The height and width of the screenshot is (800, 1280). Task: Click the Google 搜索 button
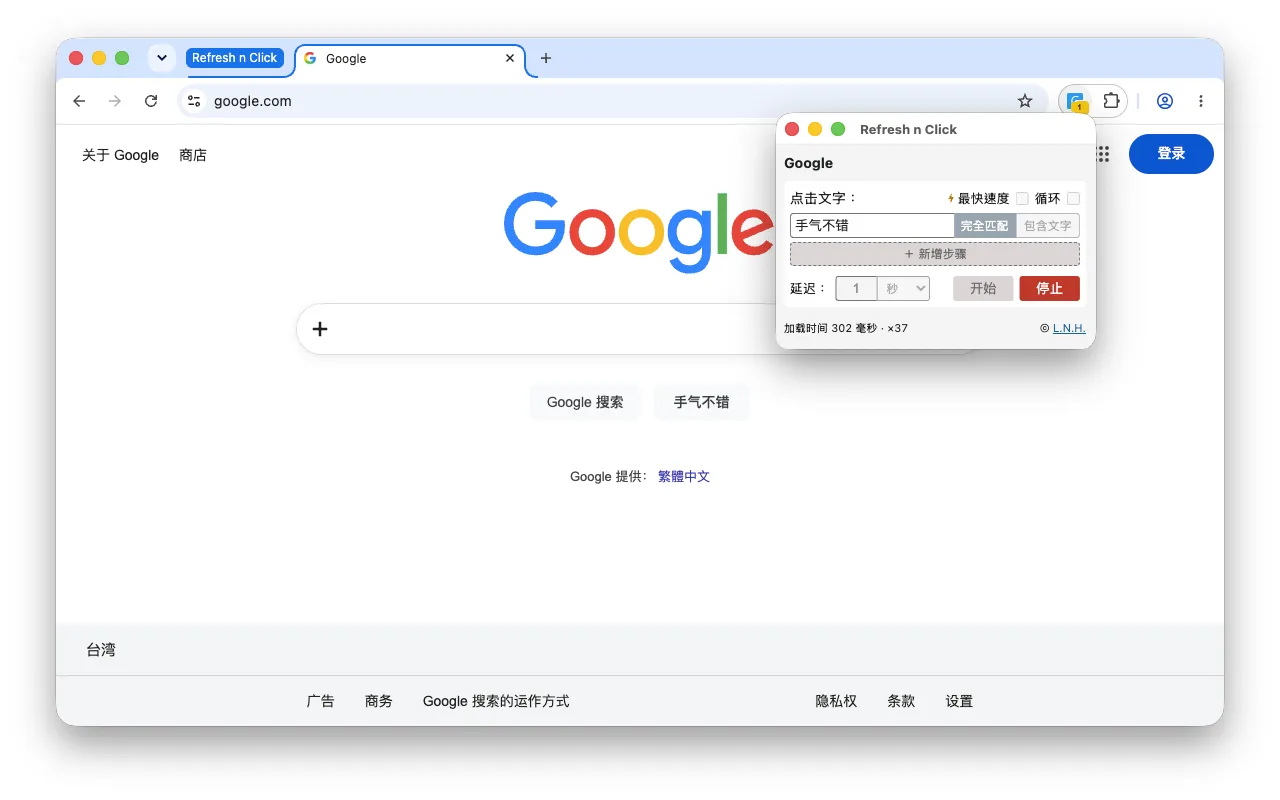585,402
